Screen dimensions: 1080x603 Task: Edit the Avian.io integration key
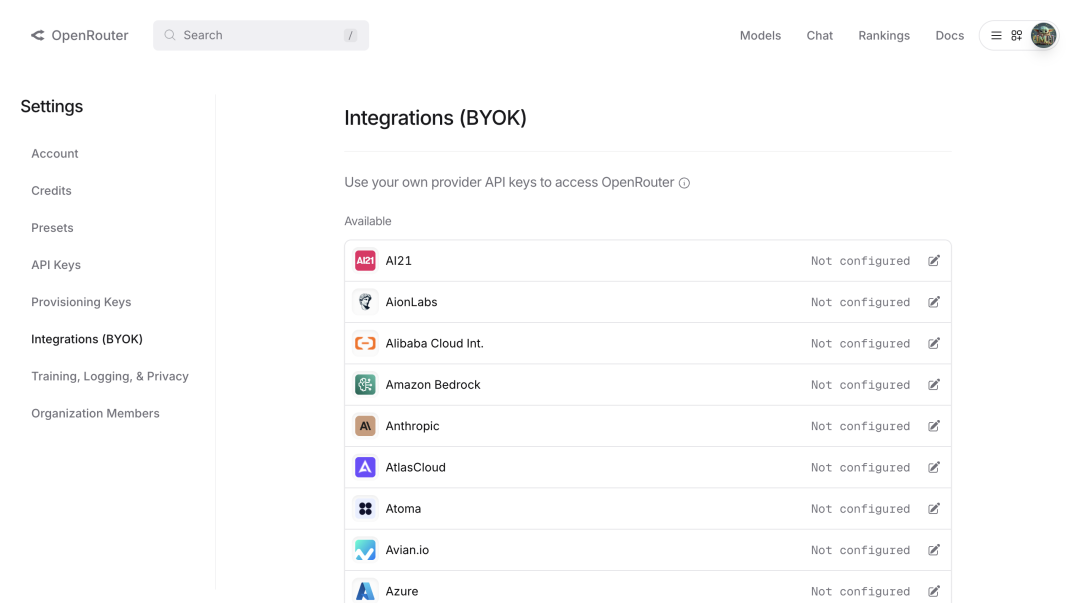tap(933, 550)
